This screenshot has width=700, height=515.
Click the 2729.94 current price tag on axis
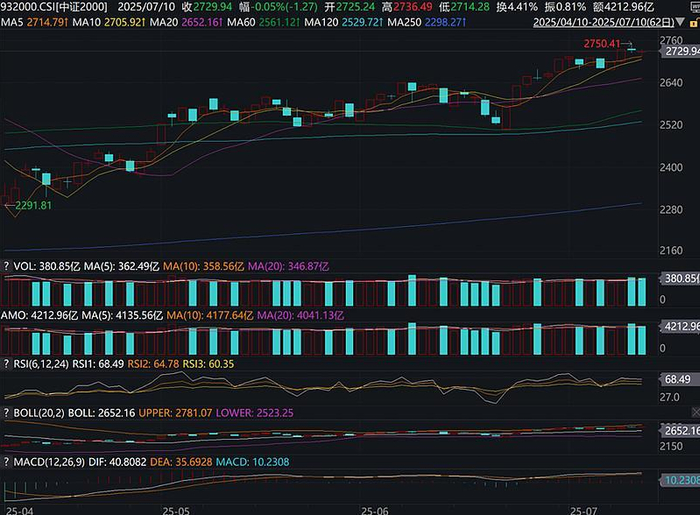[682, 51]
